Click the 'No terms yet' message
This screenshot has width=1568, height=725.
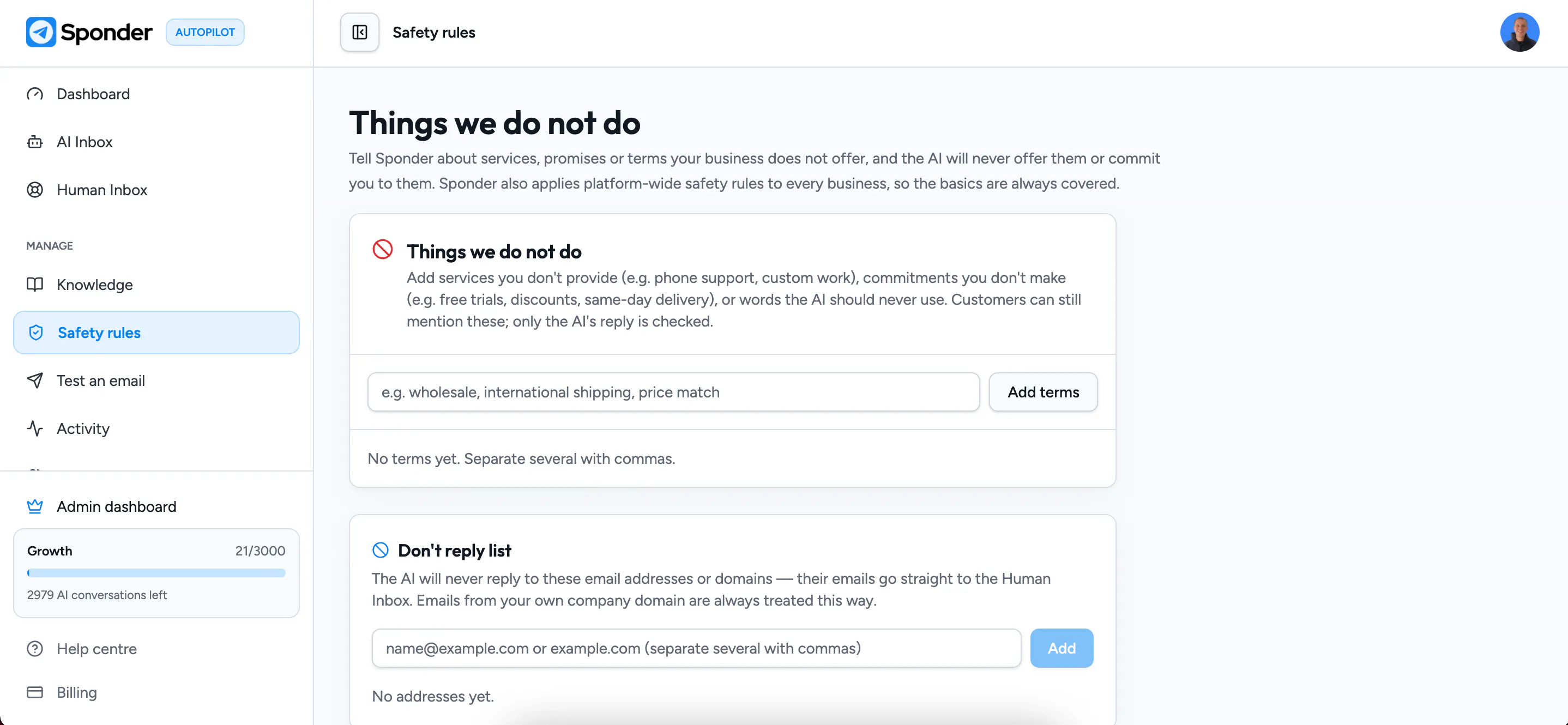click(x=521, y=458)
